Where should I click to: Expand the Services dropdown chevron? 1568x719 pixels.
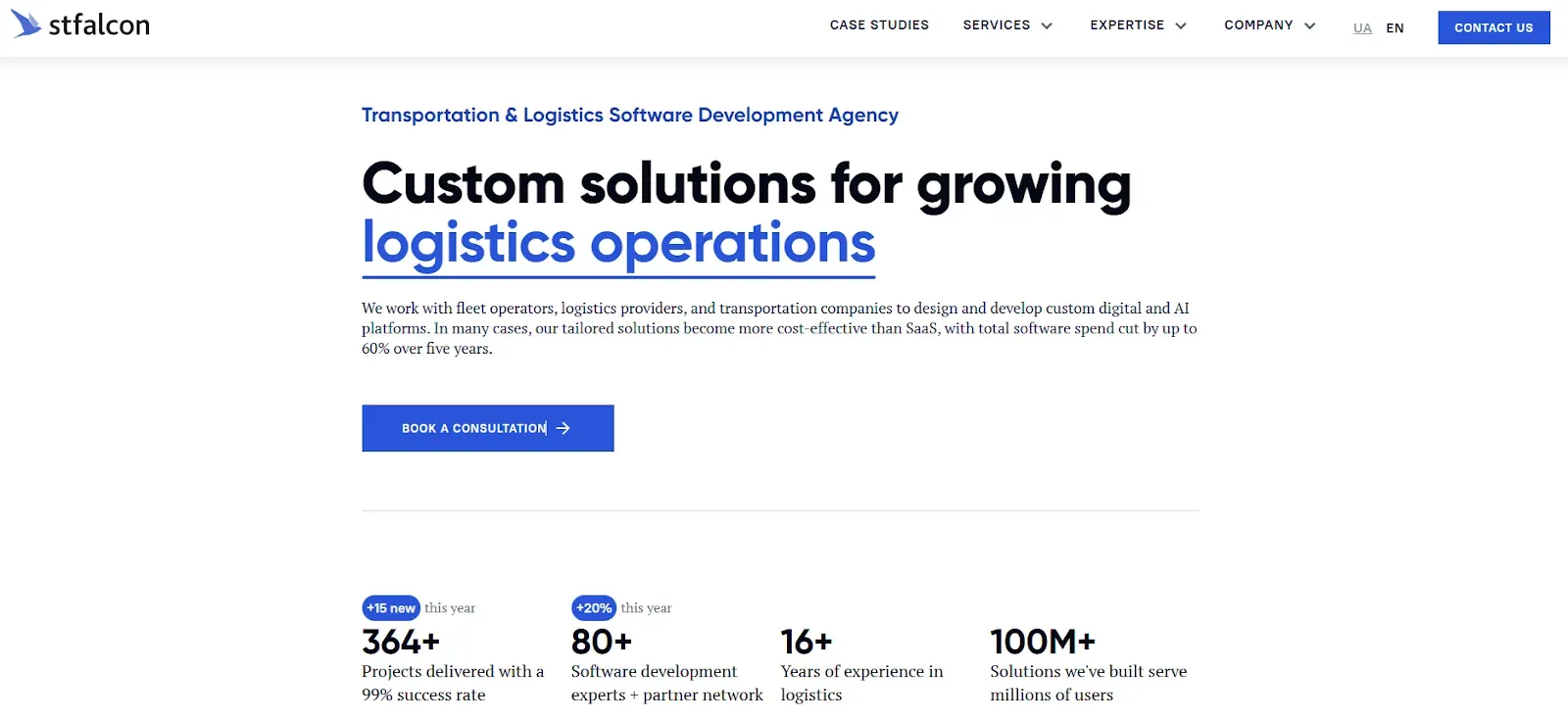(x=1047, y=26)
